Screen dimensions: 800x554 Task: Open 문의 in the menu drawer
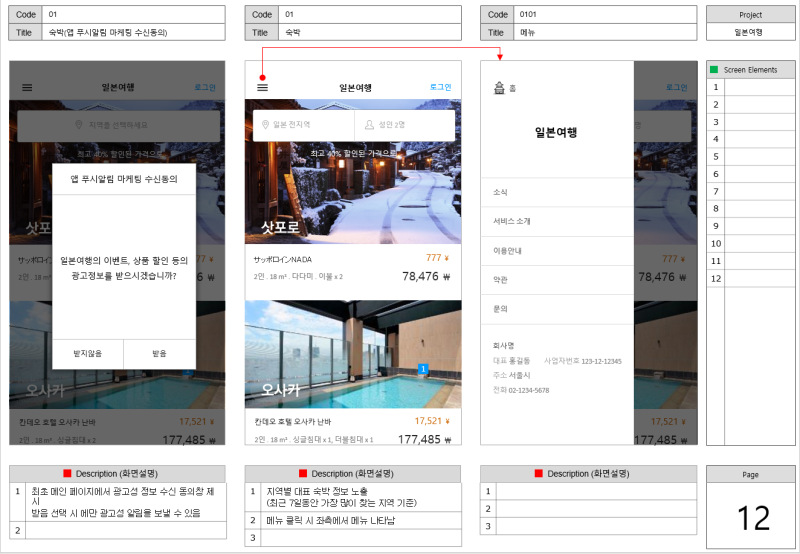pyautogui.click(x=557, y=309)
